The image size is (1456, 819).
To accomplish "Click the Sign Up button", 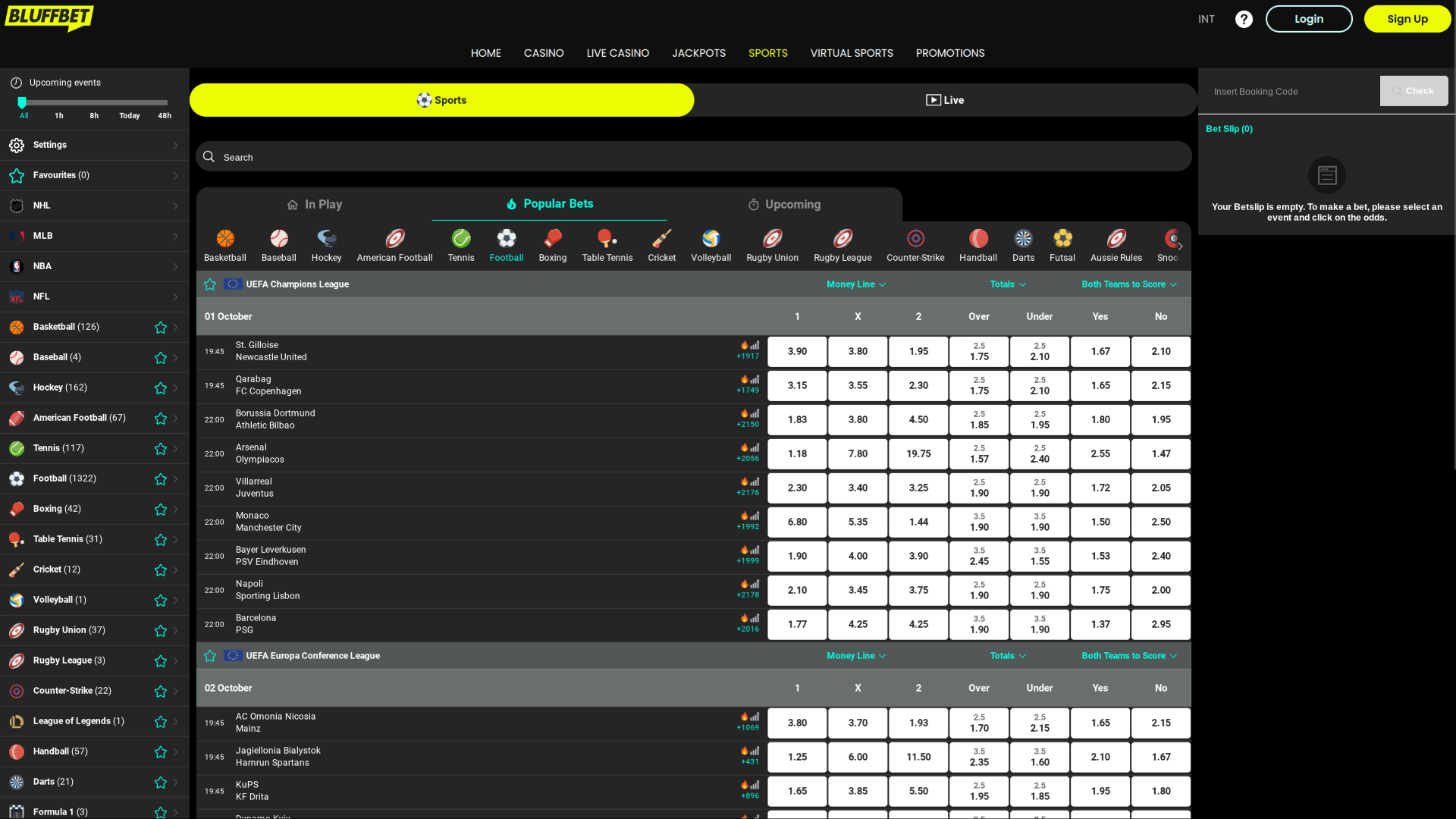I will pyautogui.click(x=1407, y=19).
